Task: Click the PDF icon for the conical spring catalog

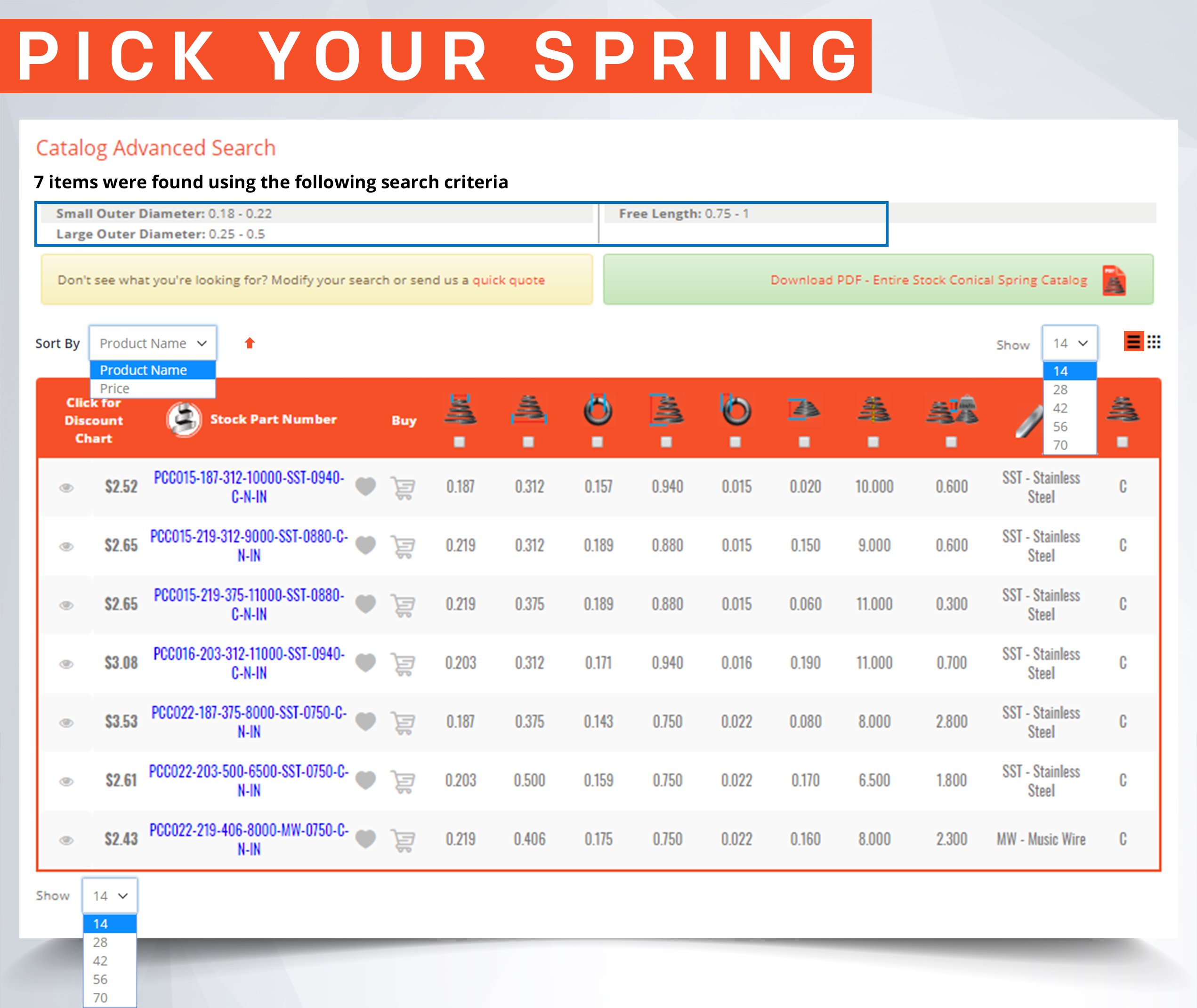Action: pyautogui.click(x=1119, y=280)
